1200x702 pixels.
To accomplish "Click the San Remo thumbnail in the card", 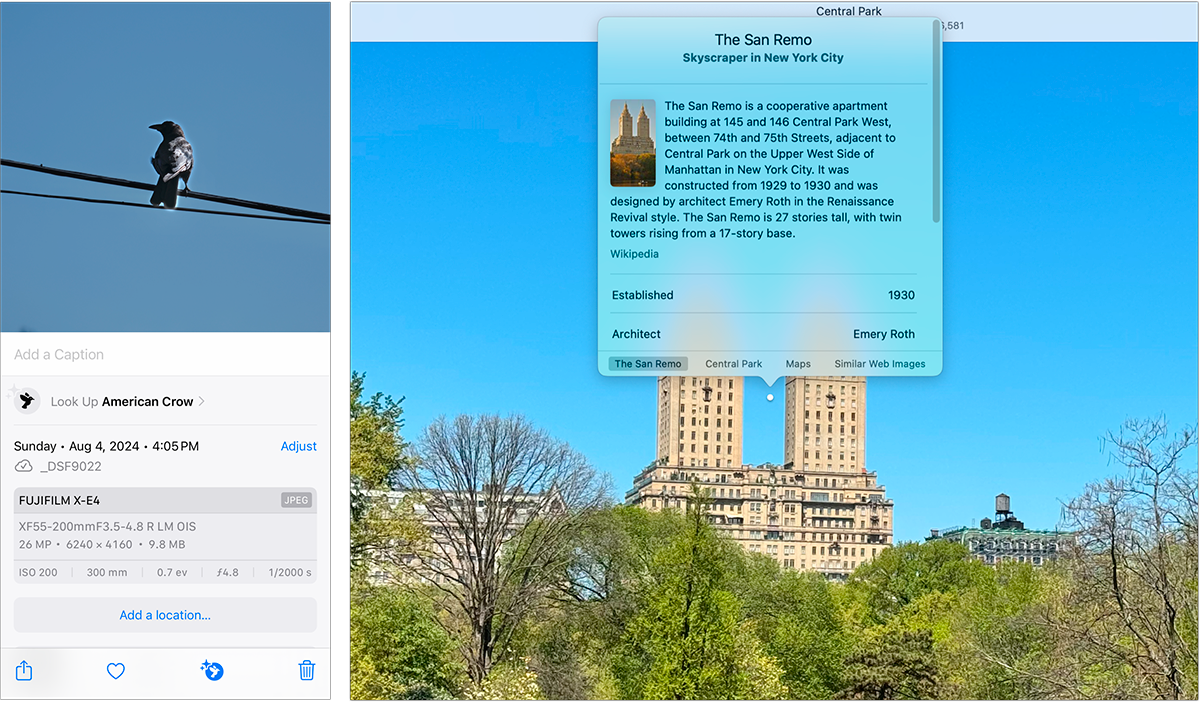I will coord(633,143).
